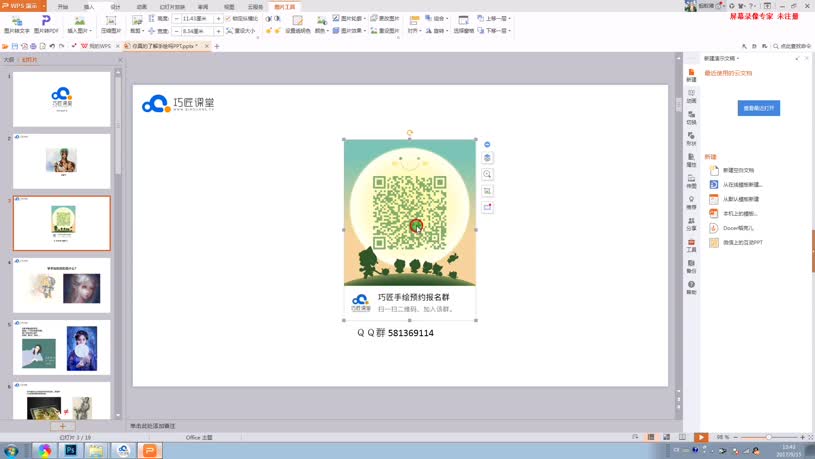The height and width of the screenshot is (459, 815).
Task: Select slide 1 thumbnail
Action: coord(61,99)
